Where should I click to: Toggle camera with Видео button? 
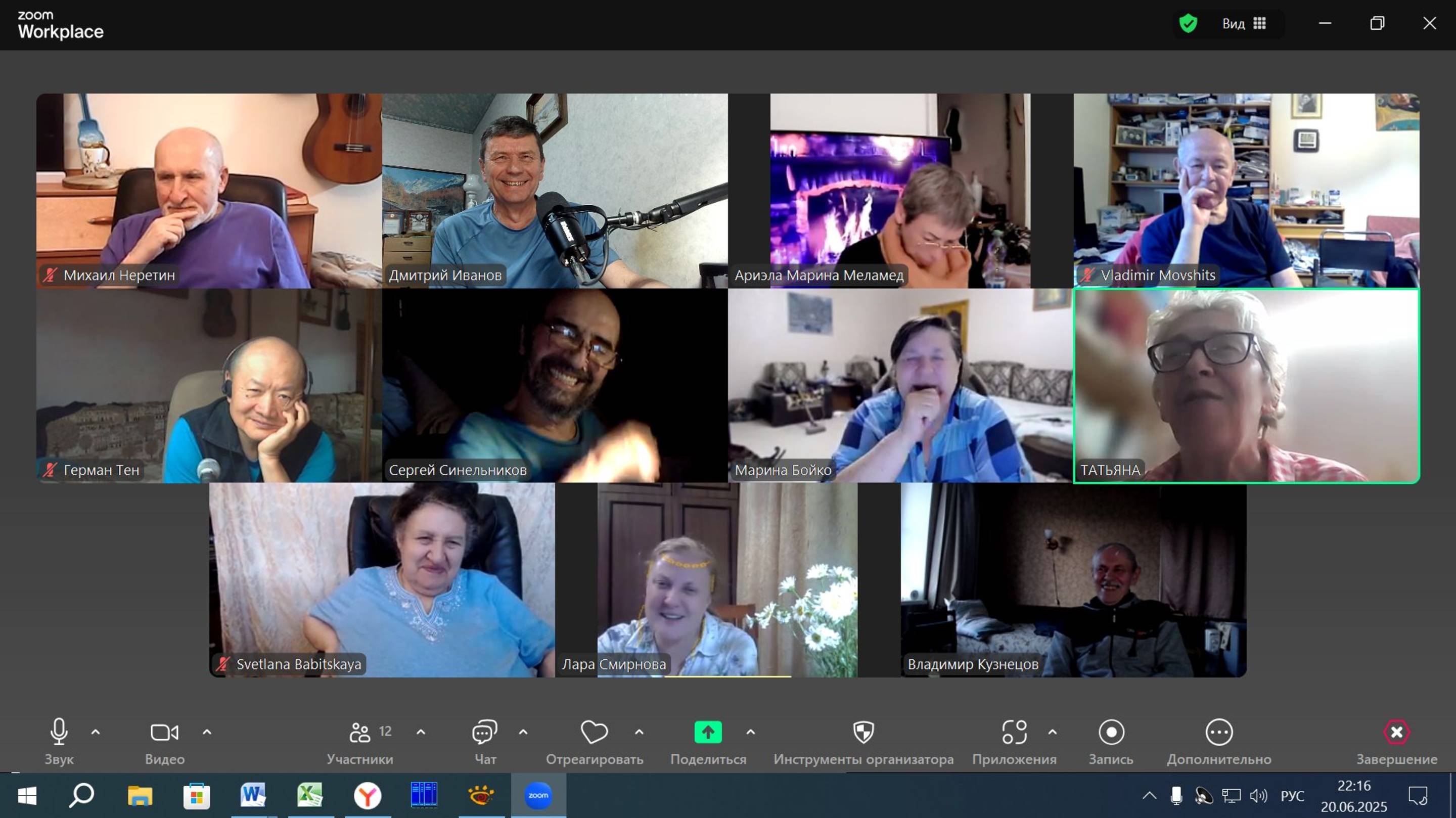[x=164, y=733]
